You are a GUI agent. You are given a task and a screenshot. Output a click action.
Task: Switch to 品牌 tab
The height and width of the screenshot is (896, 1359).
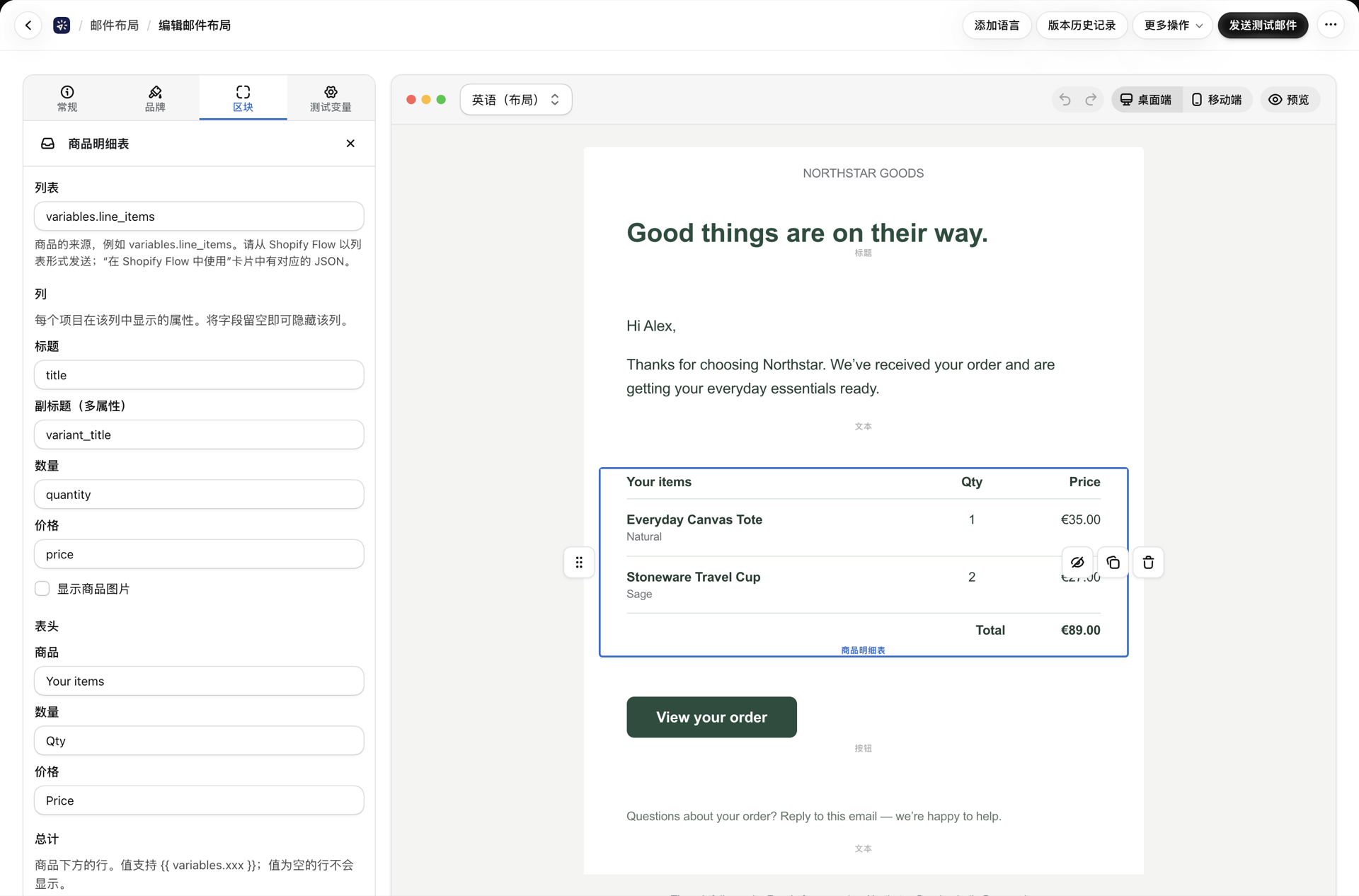click(155, 98)
